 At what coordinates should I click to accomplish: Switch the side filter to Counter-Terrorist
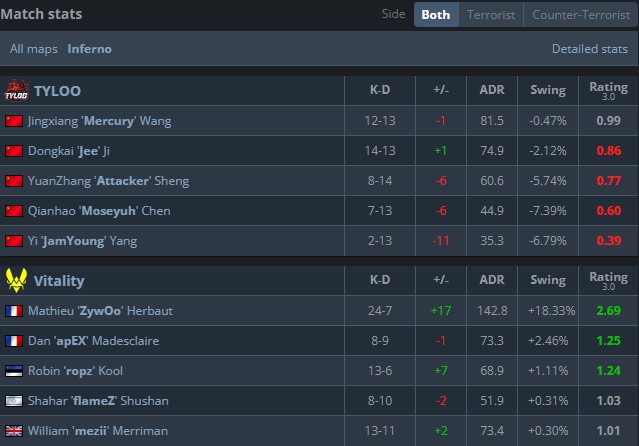(580, 15)
